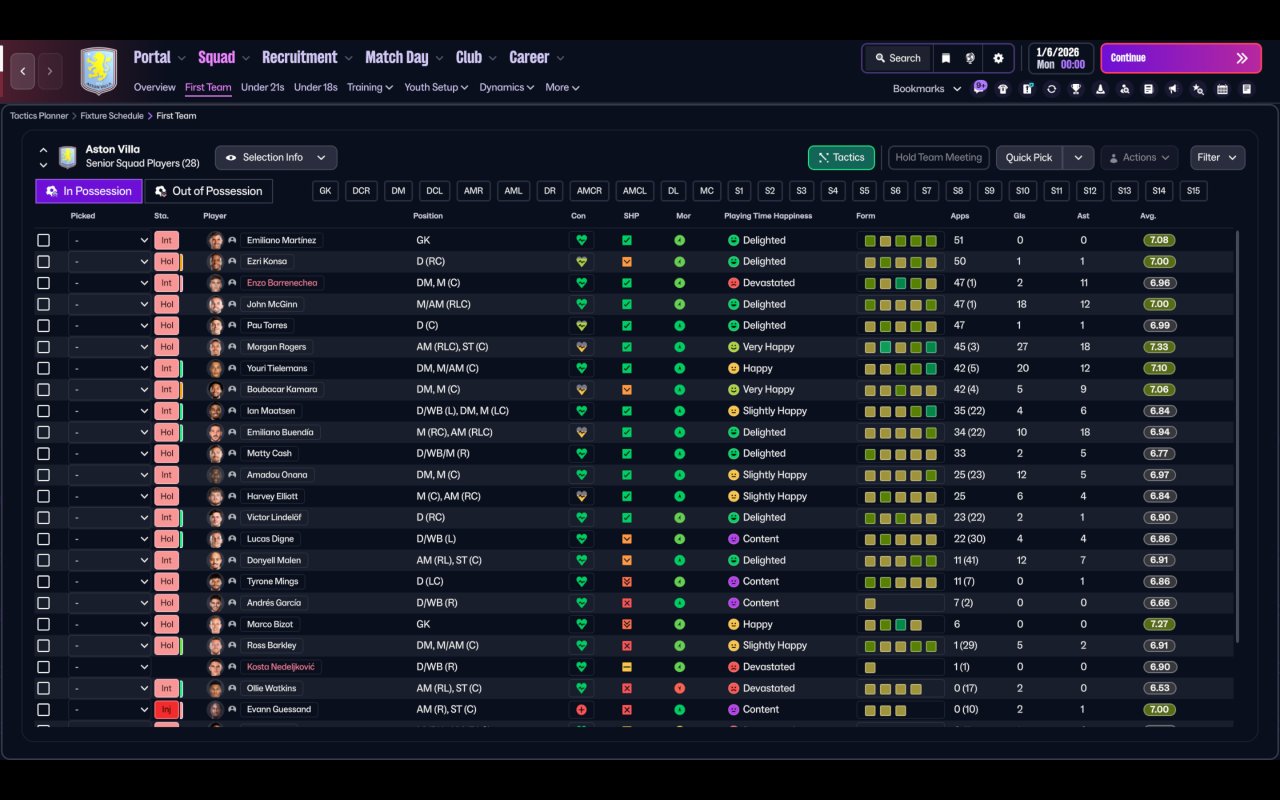This screenshot has height=800, width=1280.
Task: Click the training cone icon in bookmarks bar
Action: coord(1100,89)
